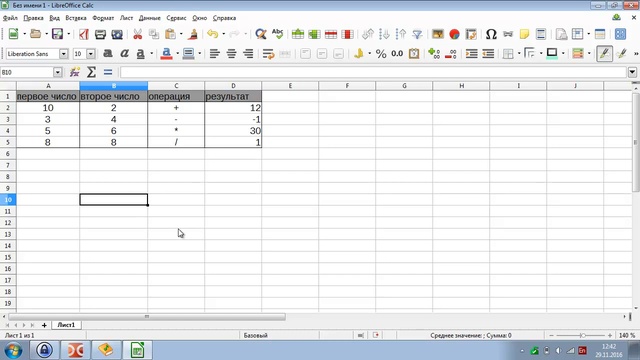Click the equals Function icon
This screenshot has width=640, height=360.
[x=108, y=72]
